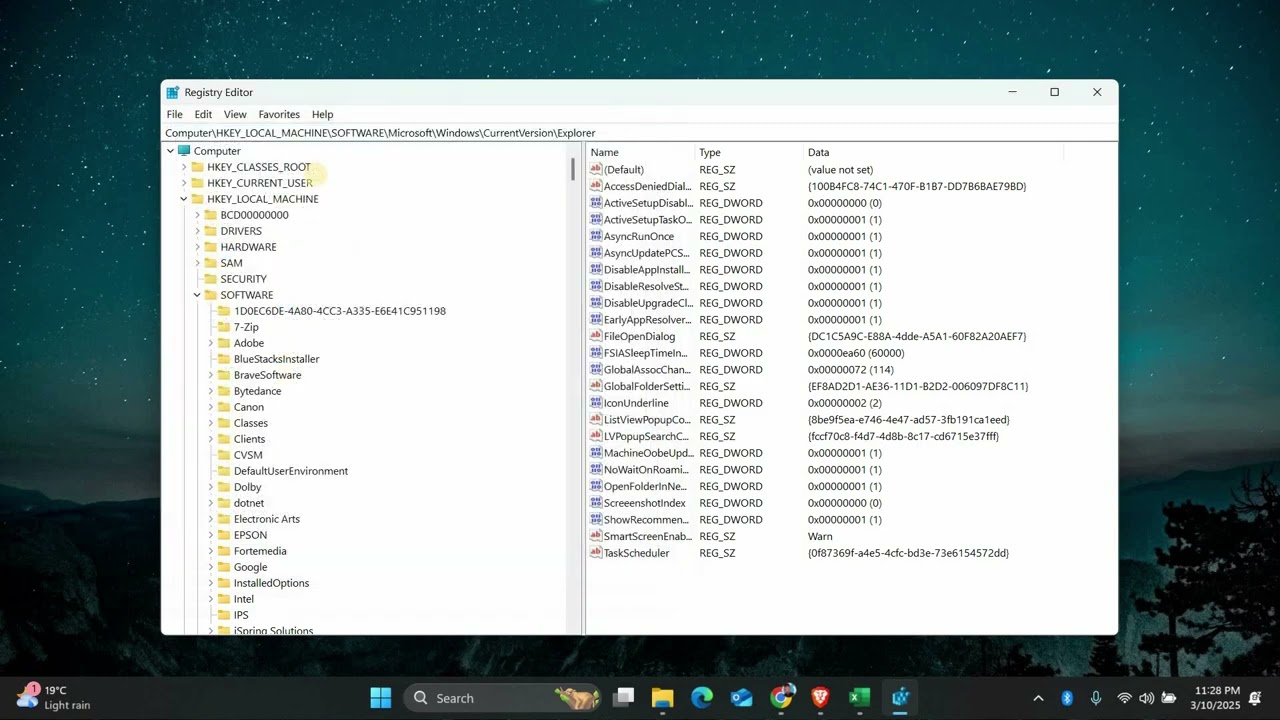1280x720 pixels.
Task: Expand the HKEY_CURRENT_USER node
Action: click(x=184, y=183)
